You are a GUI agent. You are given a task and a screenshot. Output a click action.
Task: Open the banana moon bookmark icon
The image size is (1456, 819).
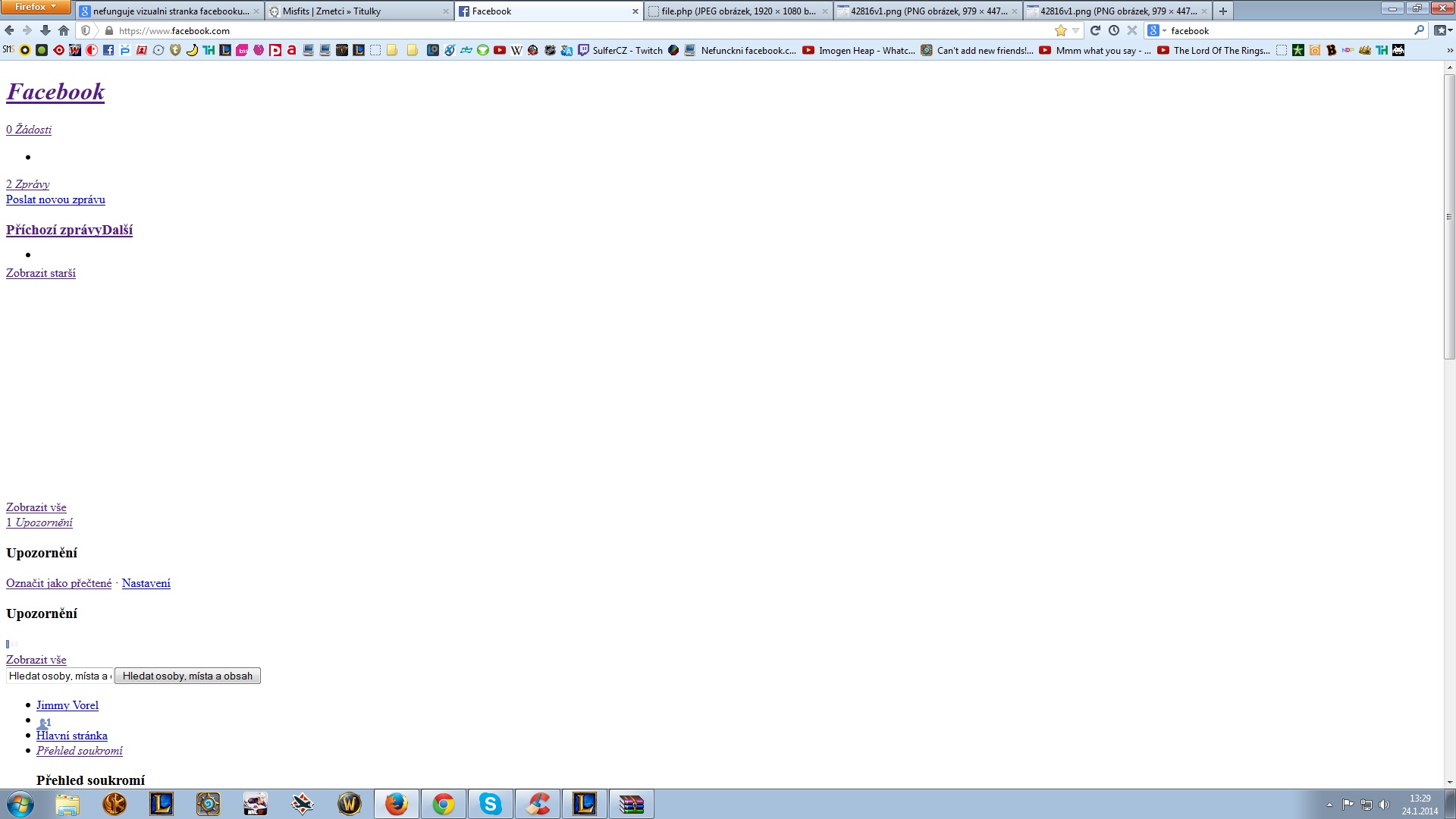pos(192,50)
